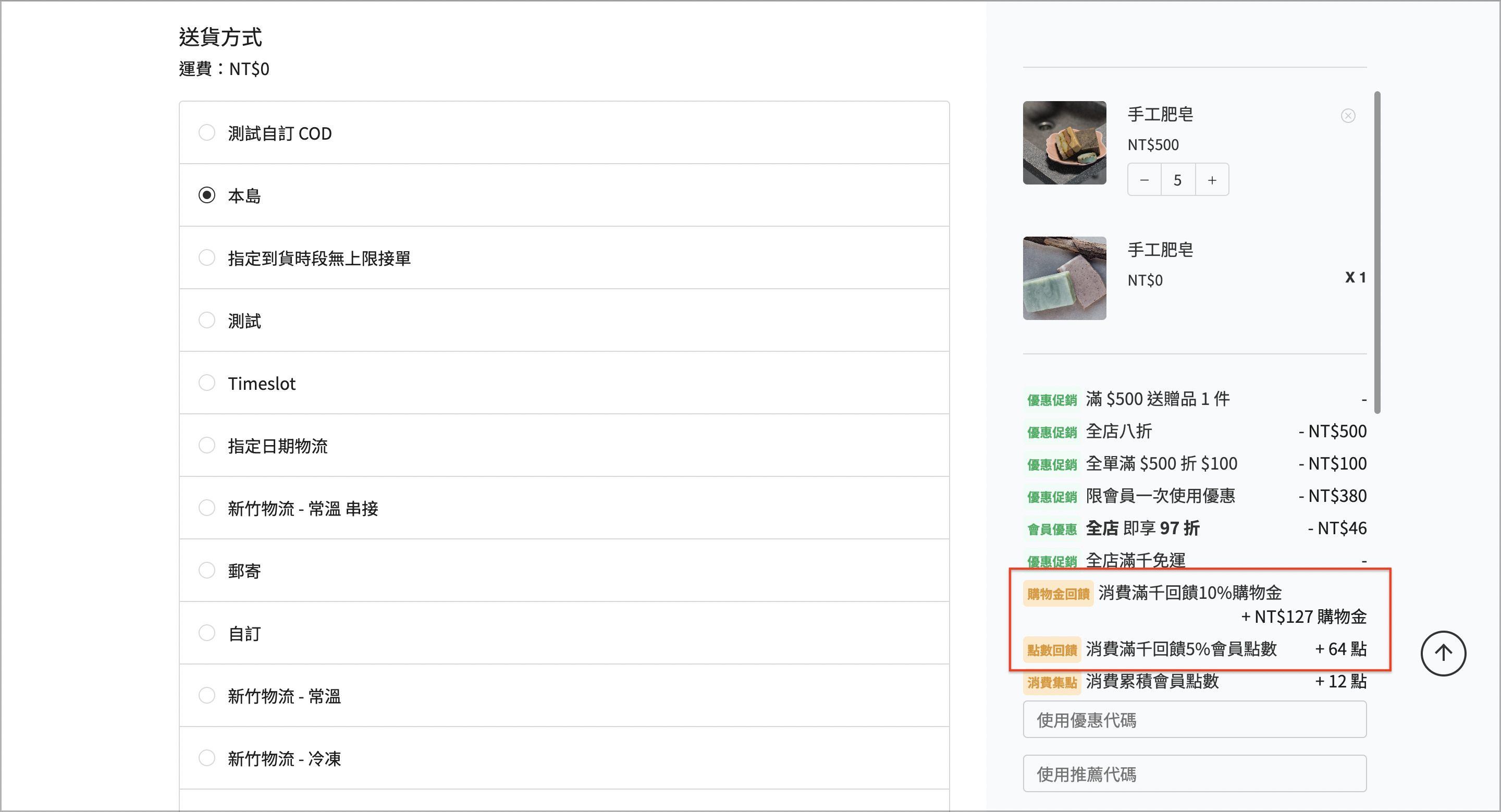Click the cart sidebar scrollbar
Screen dimensions: 1501x812
tap(1377, 252)
